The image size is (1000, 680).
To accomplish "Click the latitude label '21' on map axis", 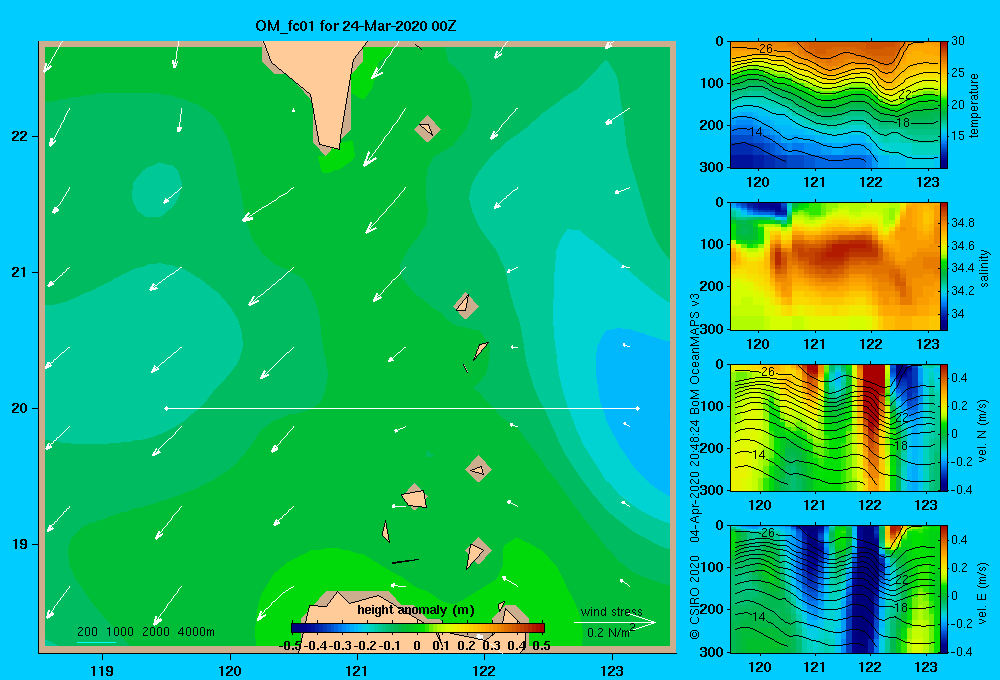I will click(x=19, y=272).
